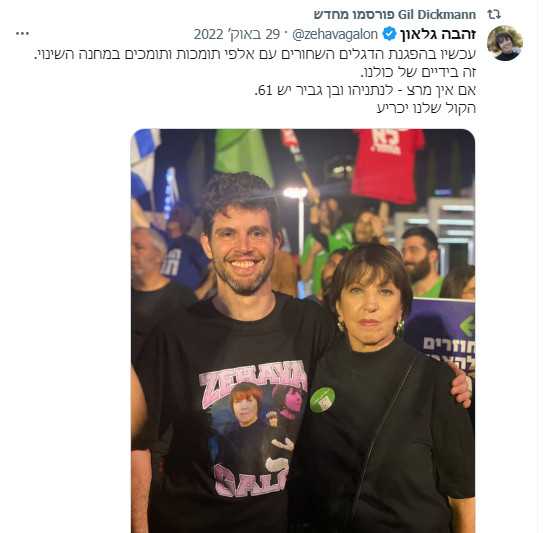Image resolution: width=545 pixels, height=533 pixels.
Task: Open the three-dot more options menu
Action: [x=23, y=34]
